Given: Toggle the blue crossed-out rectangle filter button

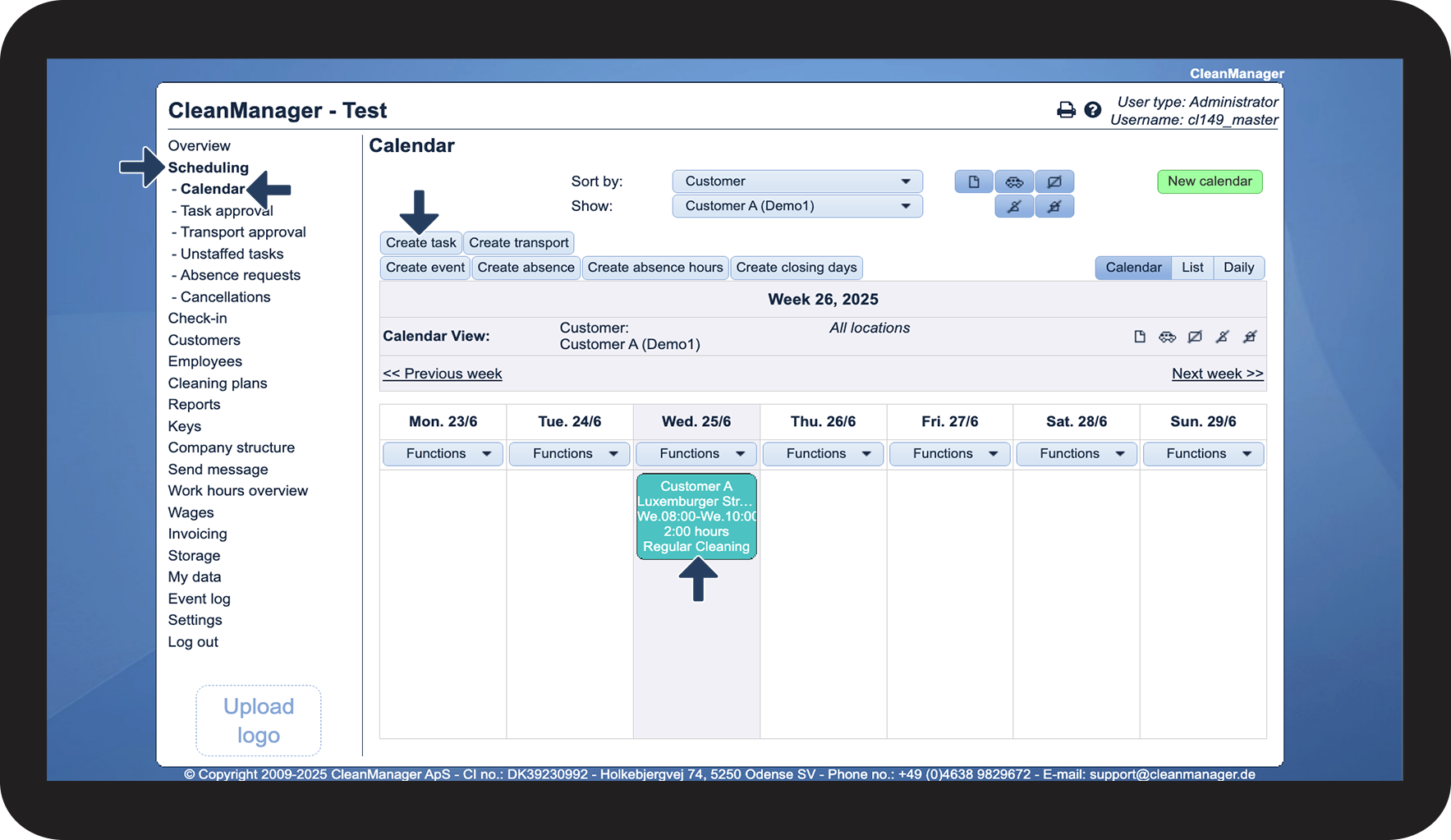Looking at the screenshot, I should 1054,181.
